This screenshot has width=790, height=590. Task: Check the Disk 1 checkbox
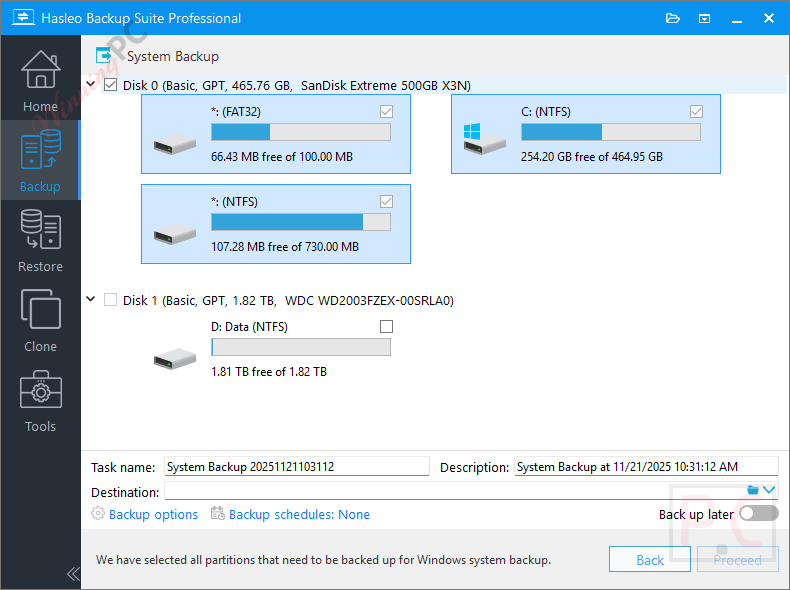[x=110, y=300]
